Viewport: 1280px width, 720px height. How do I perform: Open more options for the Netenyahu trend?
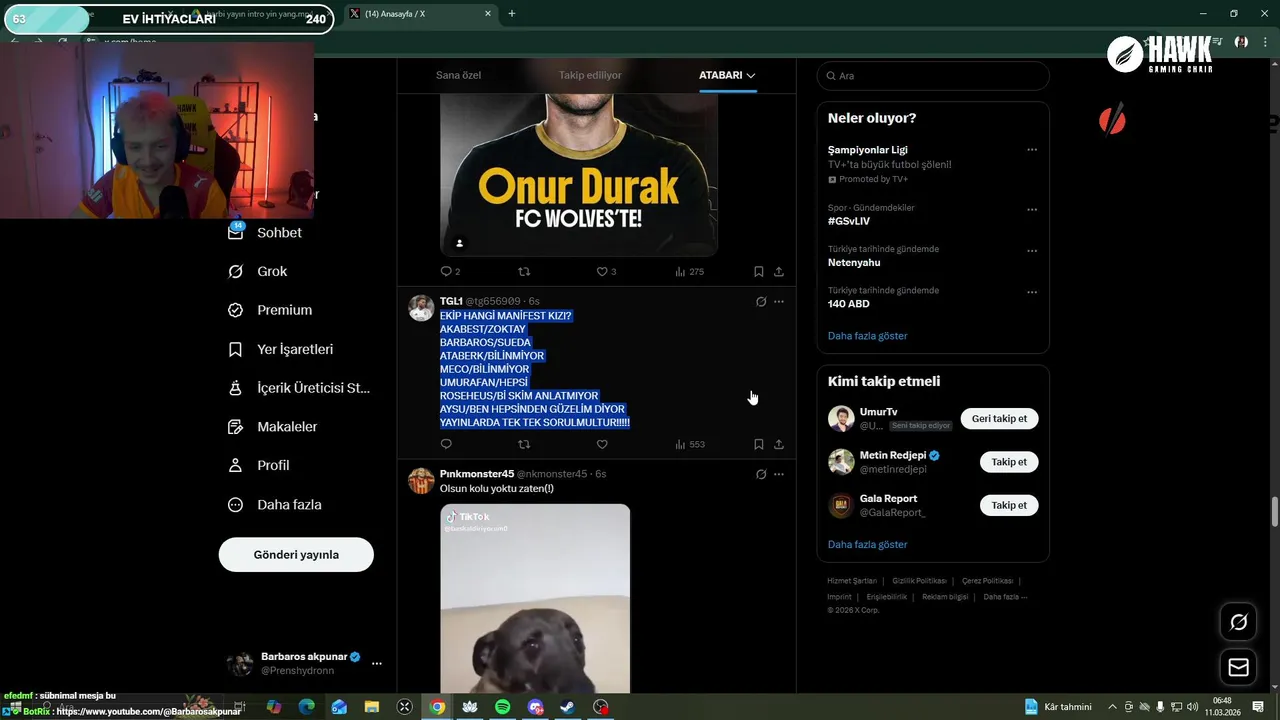pyautogui.click(x=1032, y=251)
